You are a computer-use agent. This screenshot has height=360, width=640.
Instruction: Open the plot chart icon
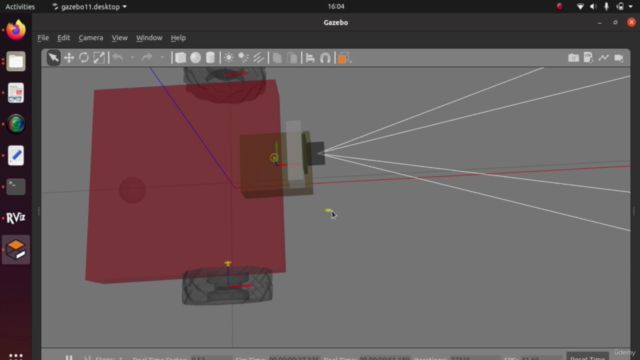tap(604, 58)
